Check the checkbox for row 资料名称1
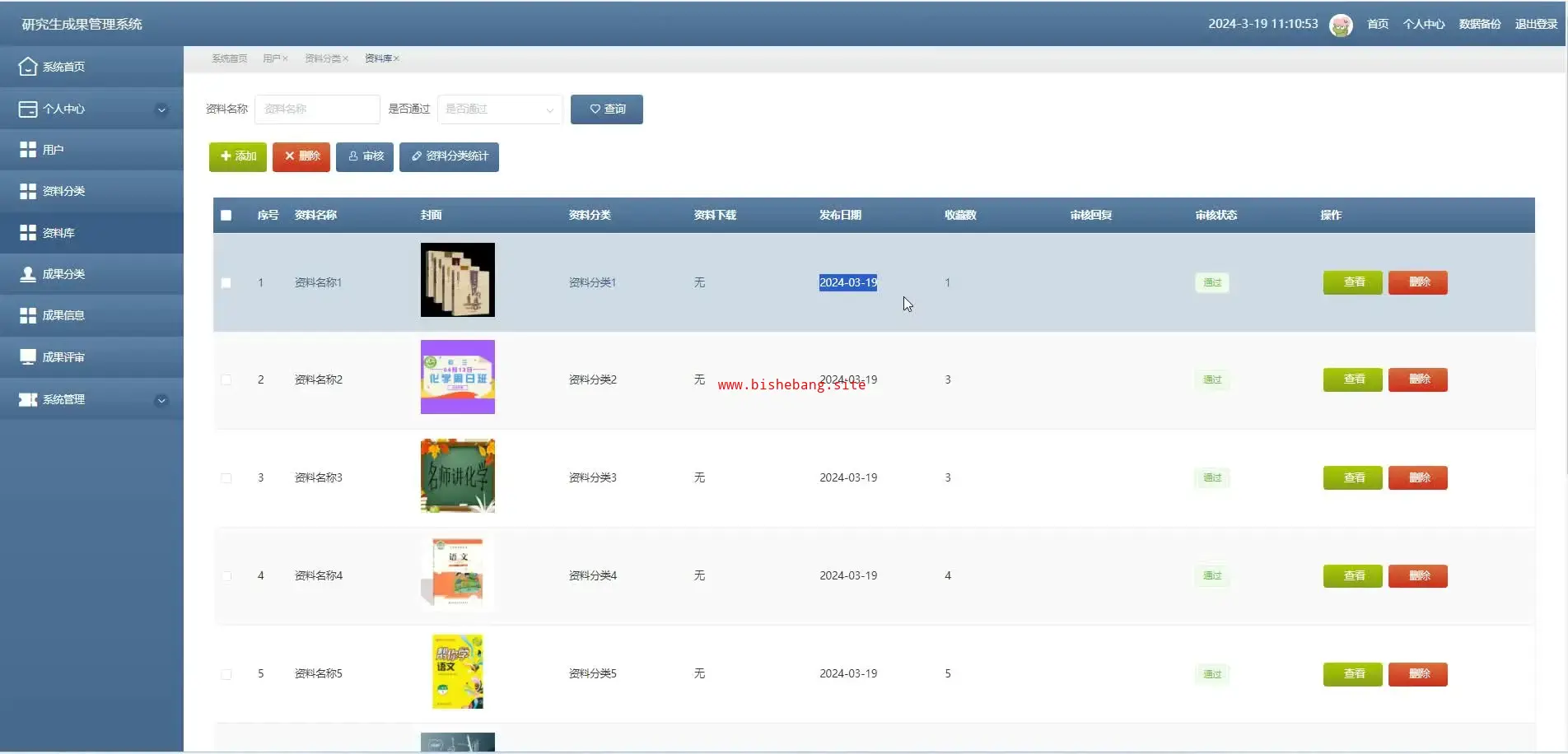 (226, 283)
